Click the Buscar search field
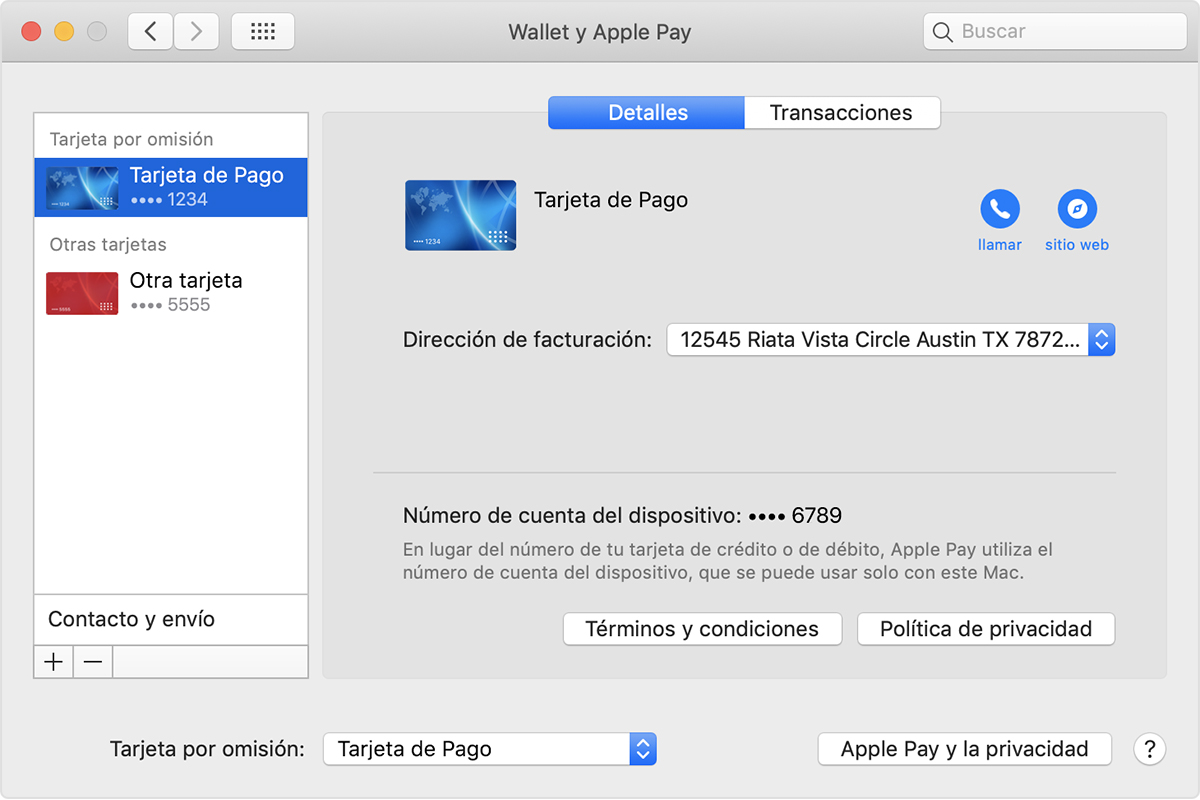 [x=1054, y=32]
